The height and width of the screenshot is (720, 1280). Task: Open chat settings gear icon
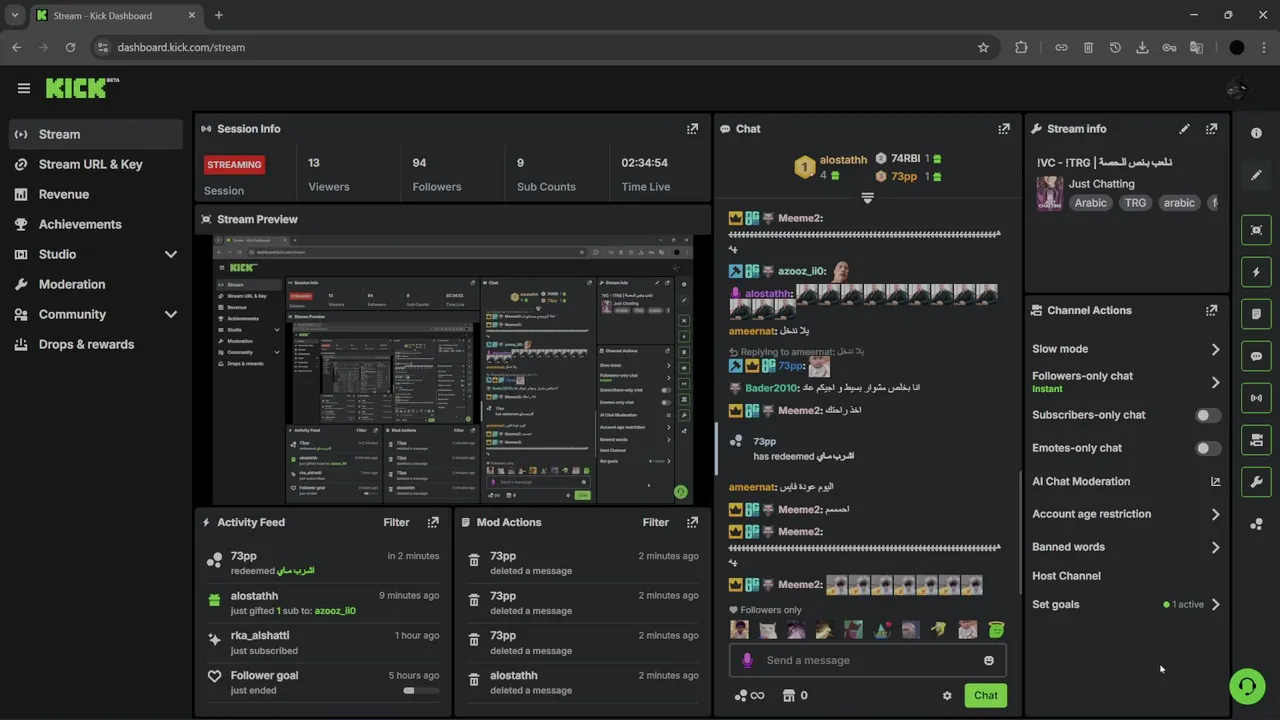(947, 696)
